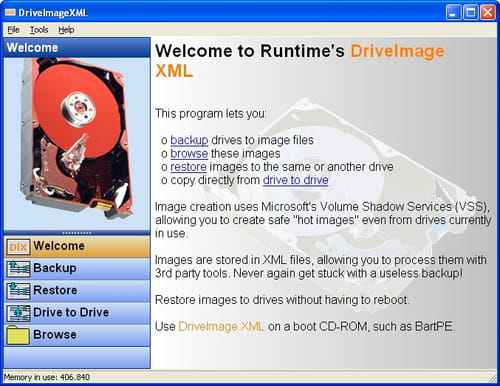
Task: Click the window resize grip in corner
Action: pos(492,378)
